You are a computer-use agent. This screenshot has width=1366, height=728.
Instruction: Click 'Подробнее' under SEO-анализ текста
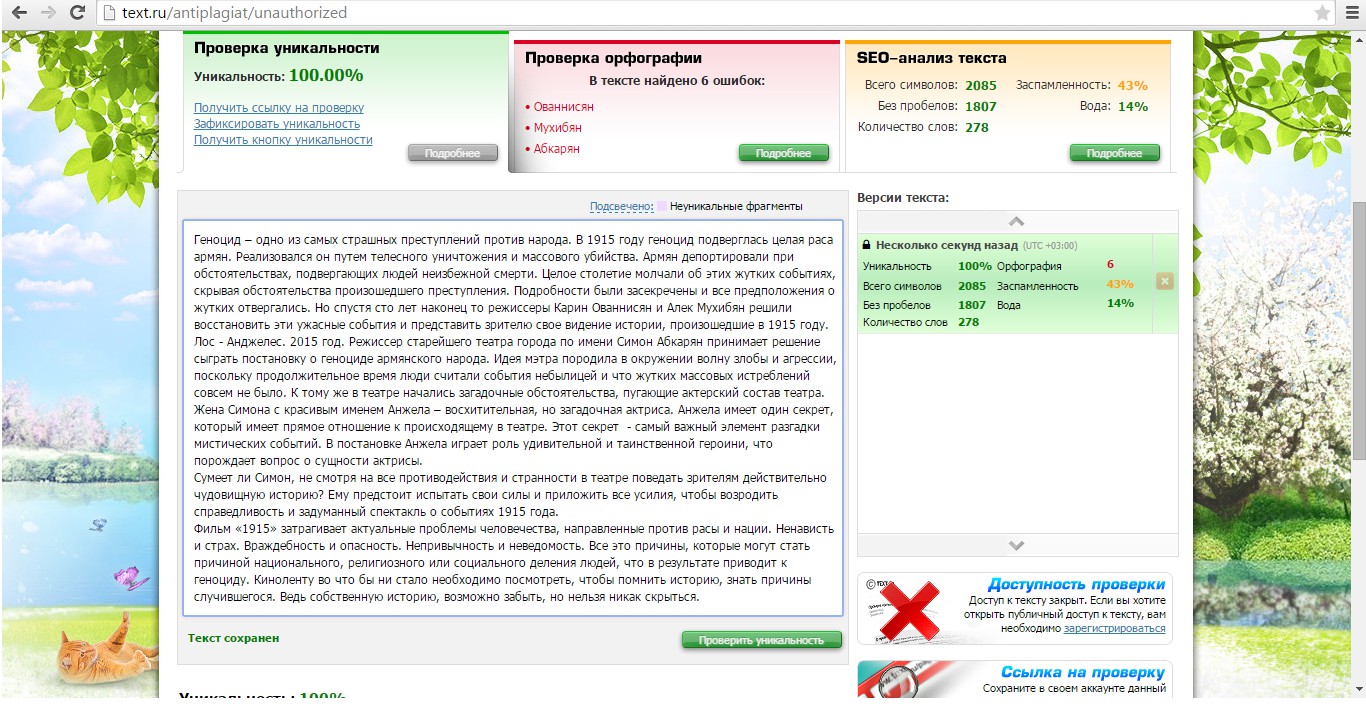(x=1114, y=153)
